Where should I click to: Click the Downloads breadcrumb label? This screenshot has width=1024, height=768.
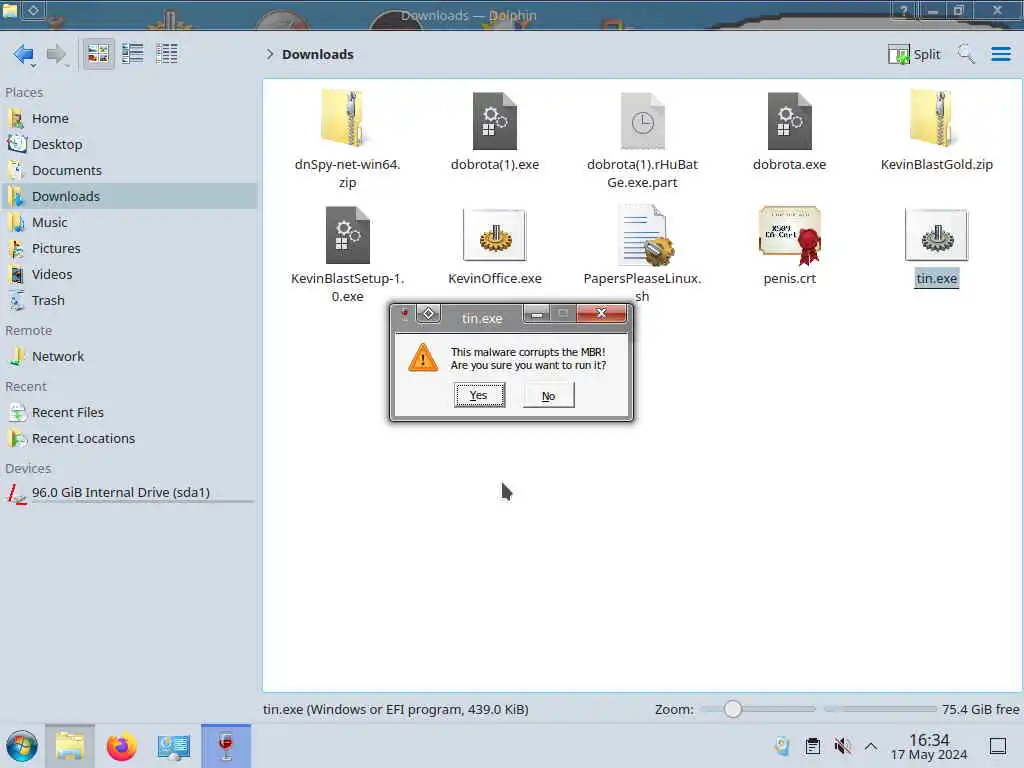pyautogui.click(x=318, y=54)
